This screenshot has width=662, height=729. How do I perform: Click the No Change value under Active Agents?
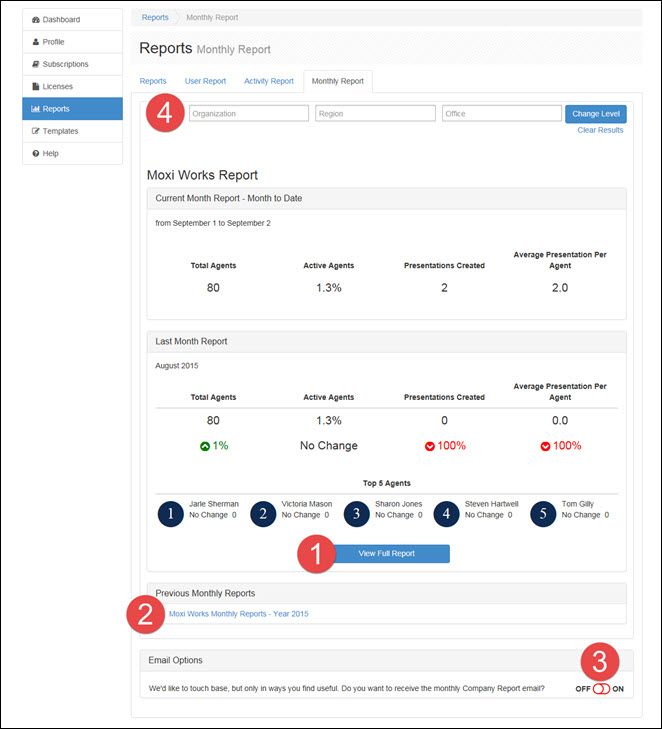coord(329,446)
